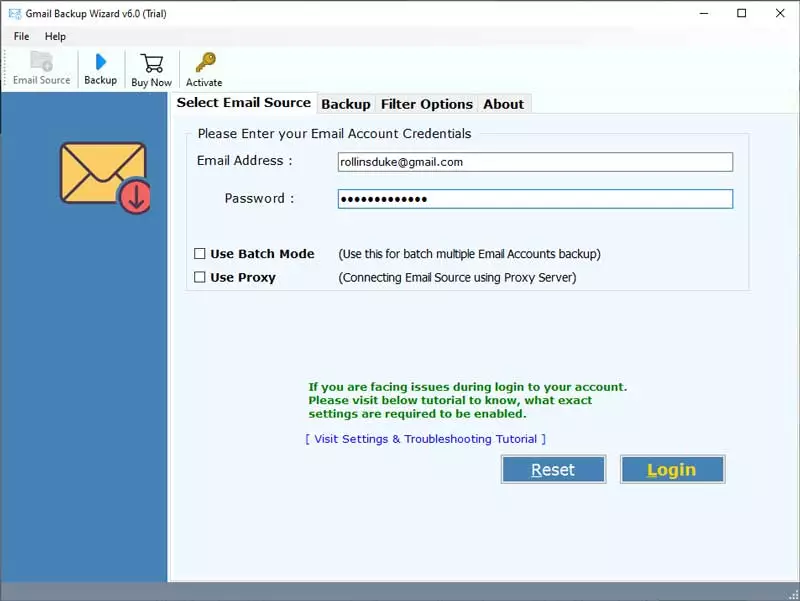Click the Email Address input field

pyautogui.click(x=535, y=162)
